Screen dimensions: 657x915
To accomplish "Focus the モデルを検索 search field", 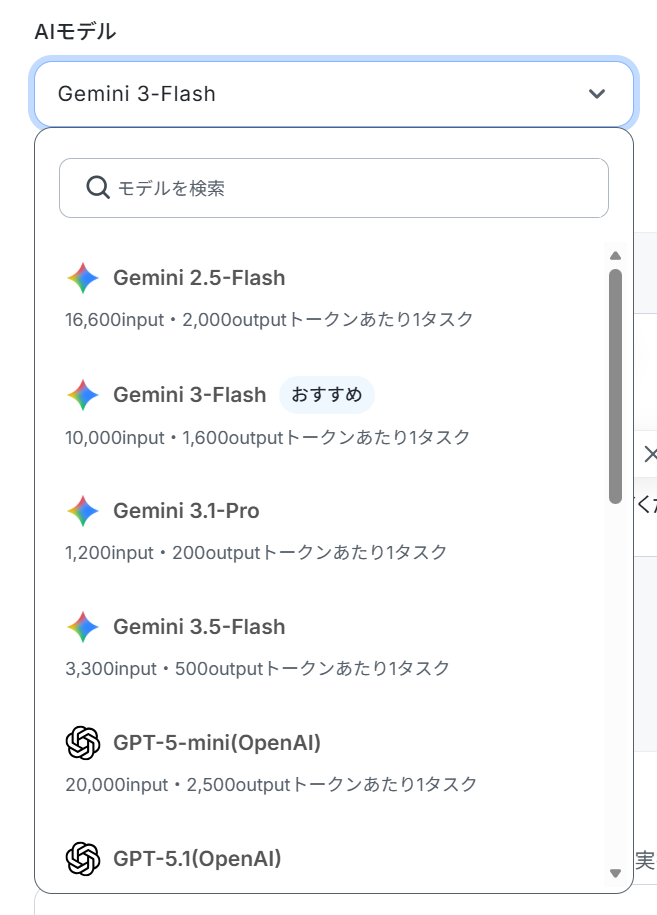I will [x=334, y=188].
